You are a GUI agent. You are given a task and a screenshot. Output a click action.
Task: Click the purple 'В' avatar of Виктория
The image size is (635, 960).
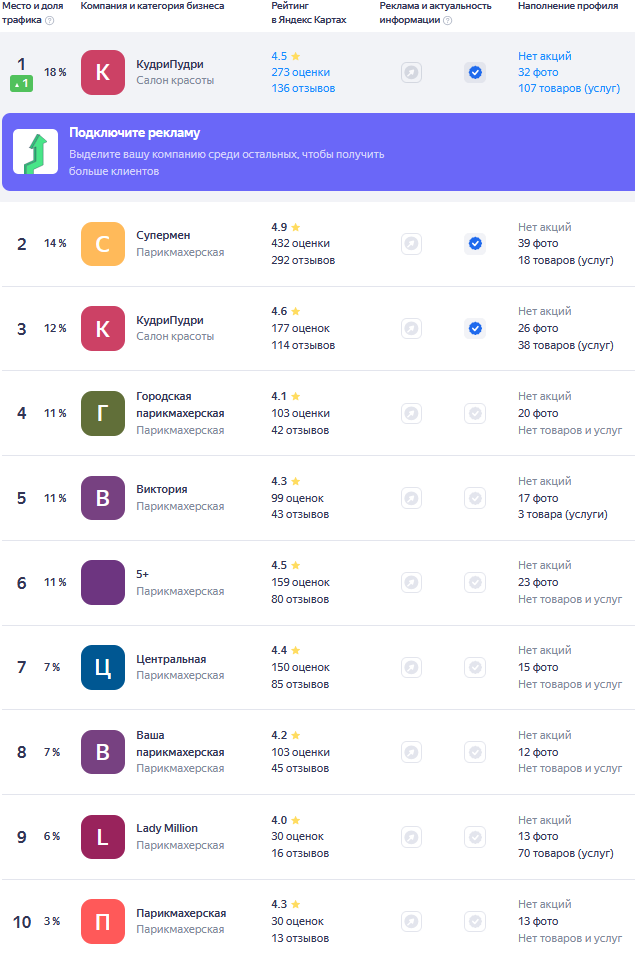(103, 498)
